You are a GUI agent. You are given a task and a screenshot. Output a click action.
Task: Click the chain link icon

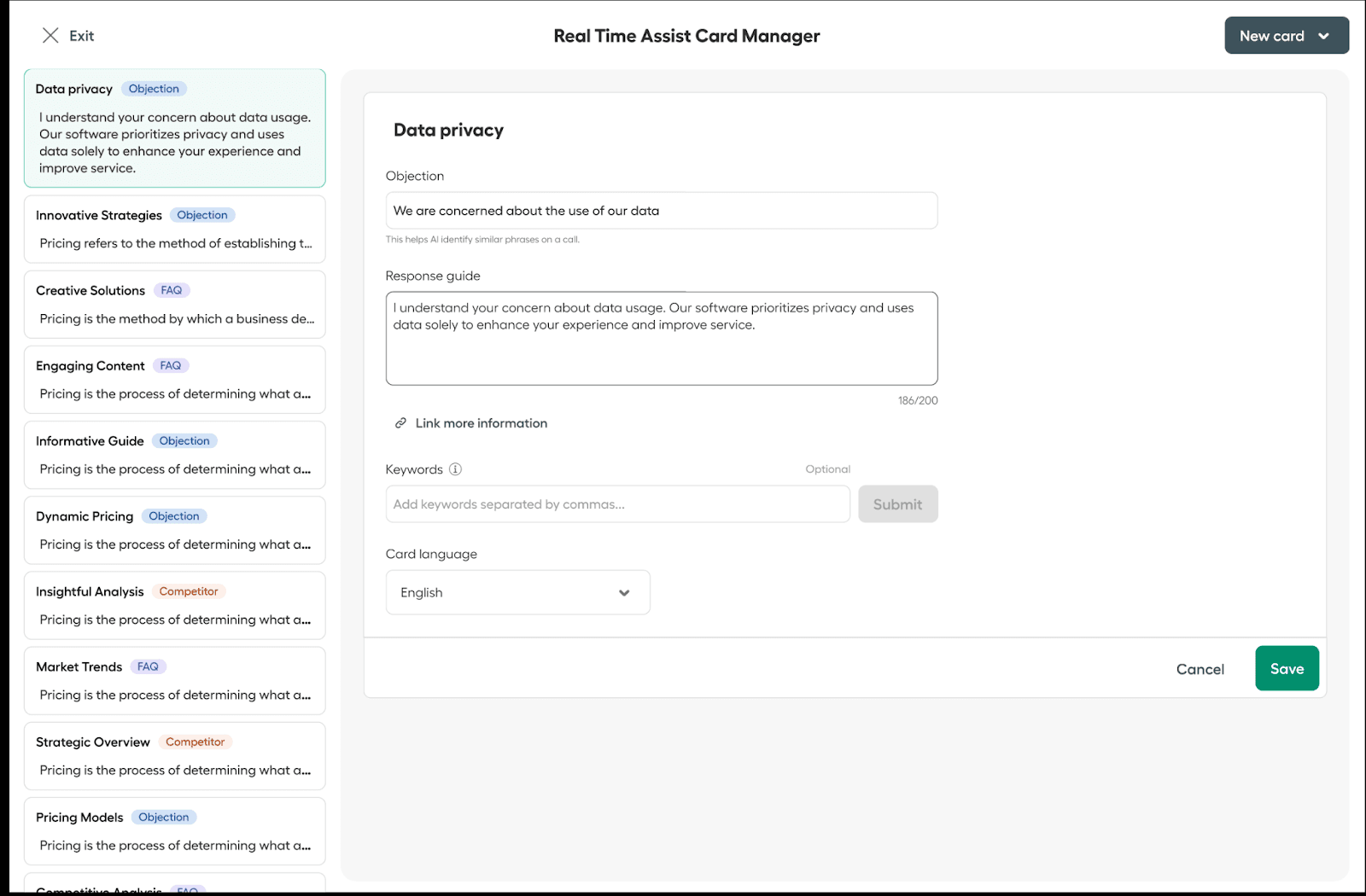(400, 423)
